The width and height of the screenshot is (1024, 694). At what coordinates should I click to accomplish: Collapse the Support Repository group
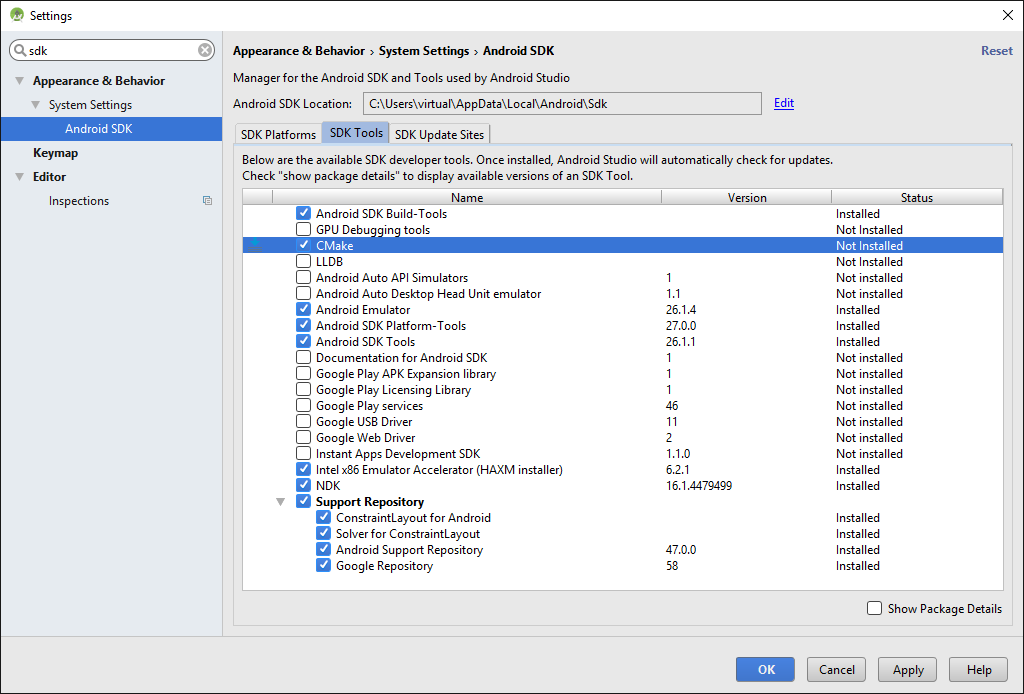[281, 502]
